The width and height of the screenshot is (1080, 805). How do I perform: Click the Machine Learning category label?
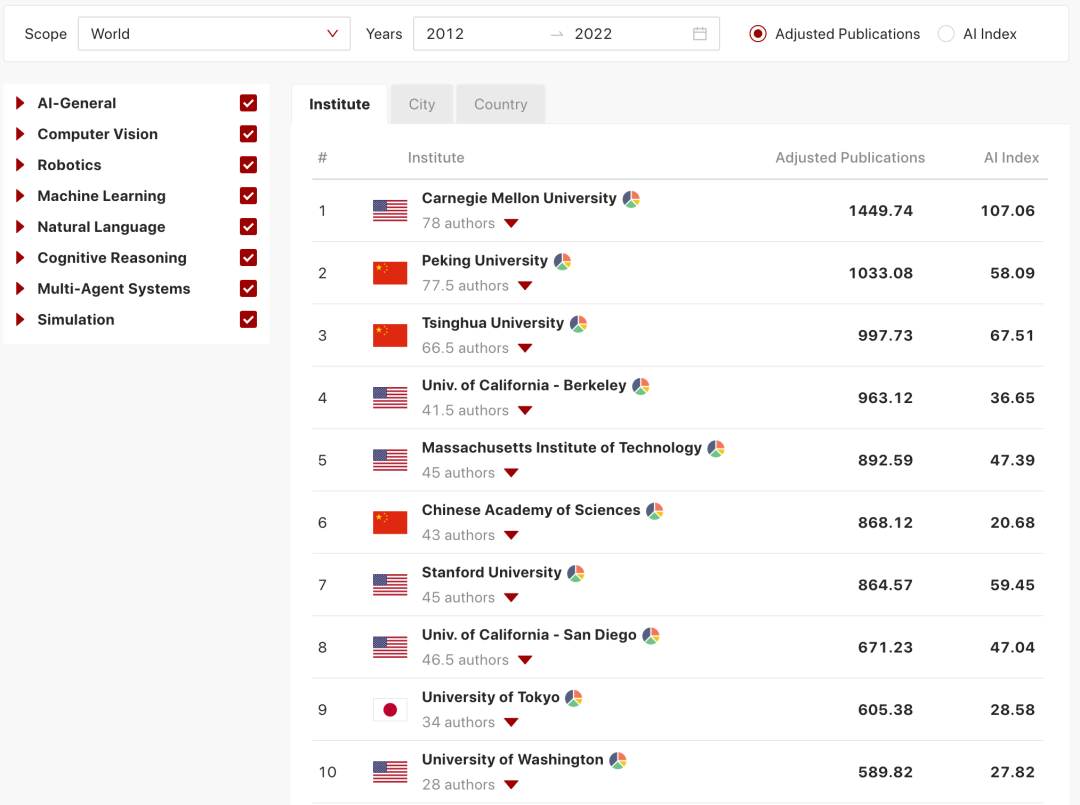pos(101,196)
